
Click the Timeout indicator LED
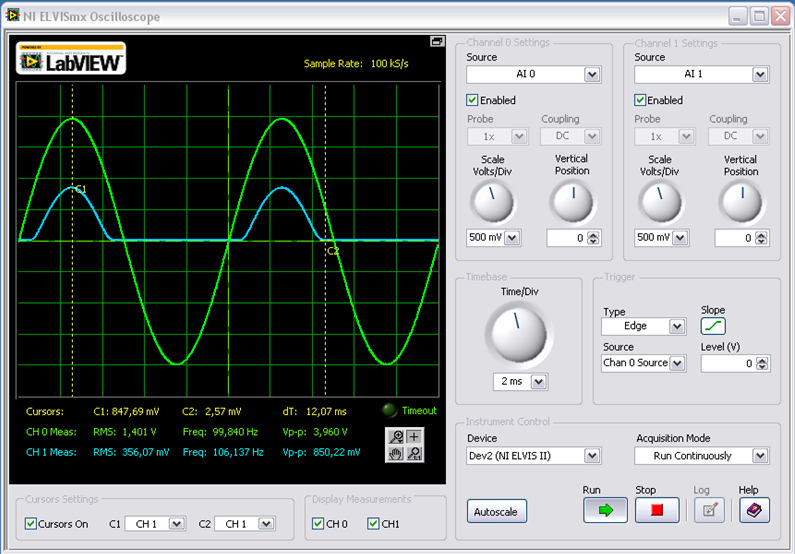click(389, 410)
